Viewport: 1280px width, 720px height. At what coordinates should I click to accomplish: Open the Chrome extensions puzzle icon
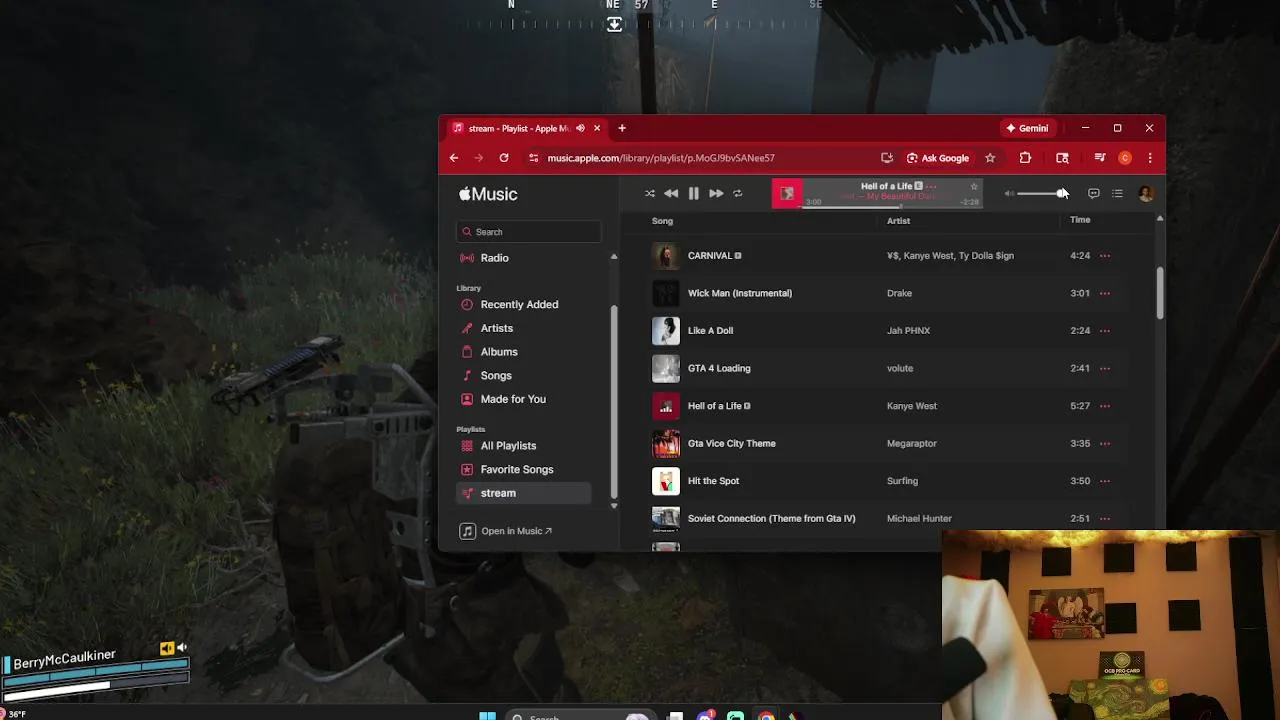tap(1025, 158)
